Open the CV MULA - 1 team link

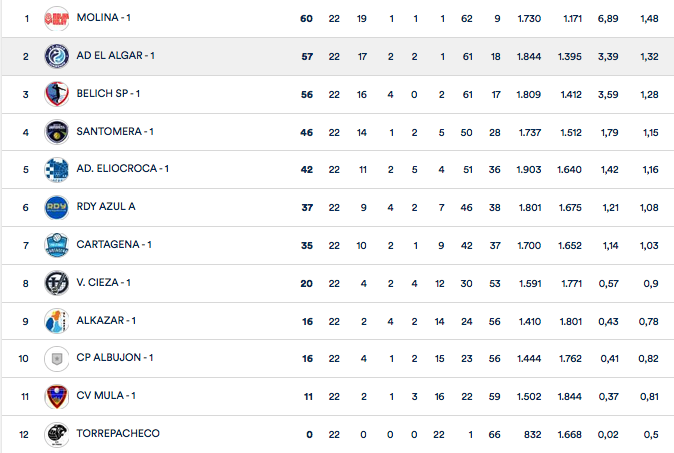106,395
